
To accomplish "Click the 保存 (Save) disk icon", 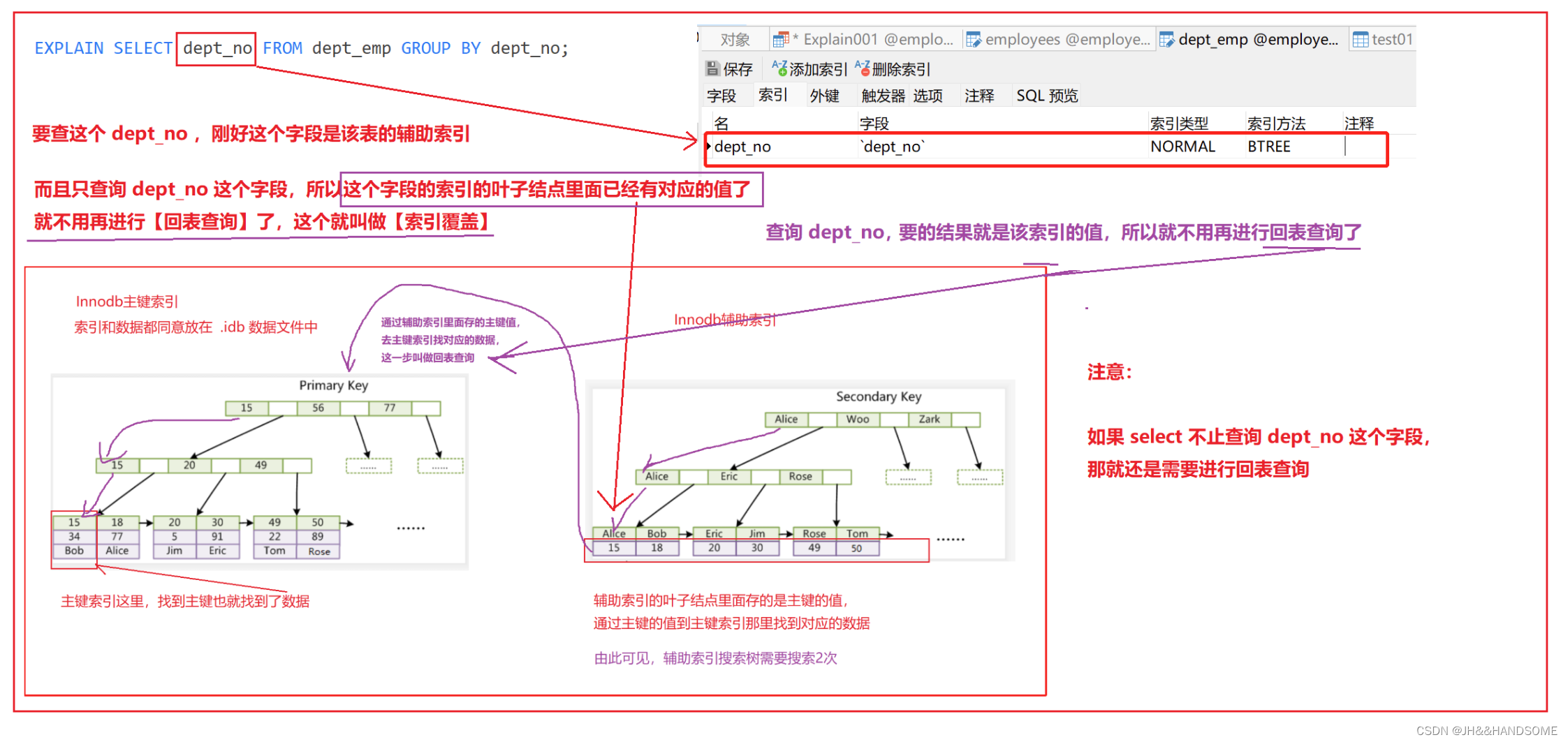I will click(712, 68).
